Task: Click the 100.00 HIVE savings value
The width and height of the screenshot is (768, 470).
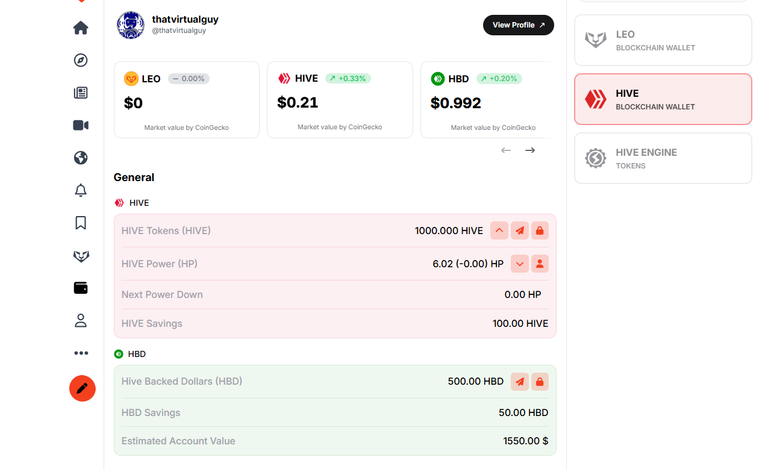Action: 520,324
